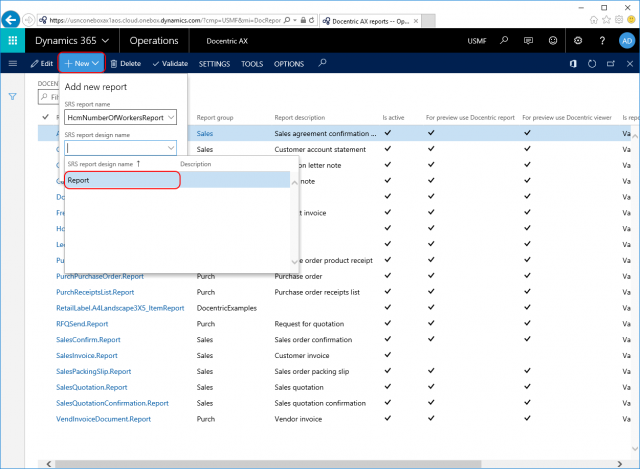Close the form with the action pane X
The height and width of the screenshot is (469, 640).
(x=630, y=64)
